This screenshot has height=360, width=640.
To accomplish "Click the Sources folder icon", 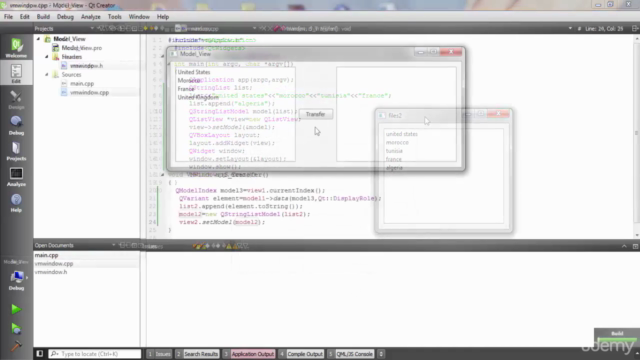I will [56, 75].
